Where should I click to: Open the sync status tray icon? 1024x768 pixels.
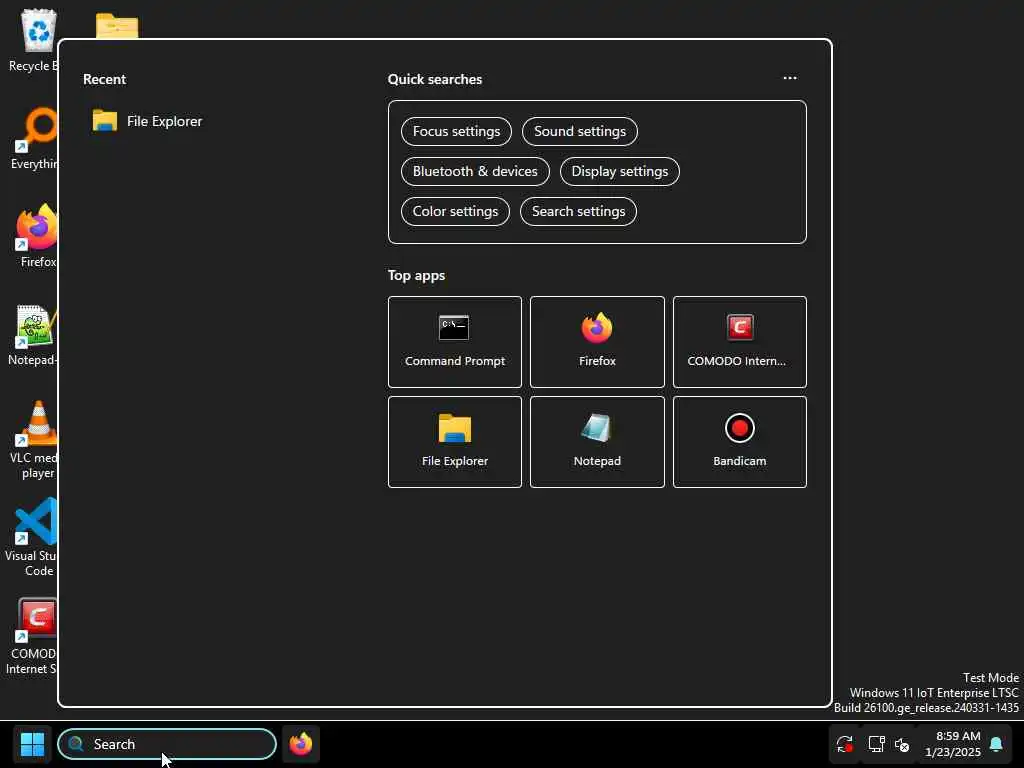[844, 744]
